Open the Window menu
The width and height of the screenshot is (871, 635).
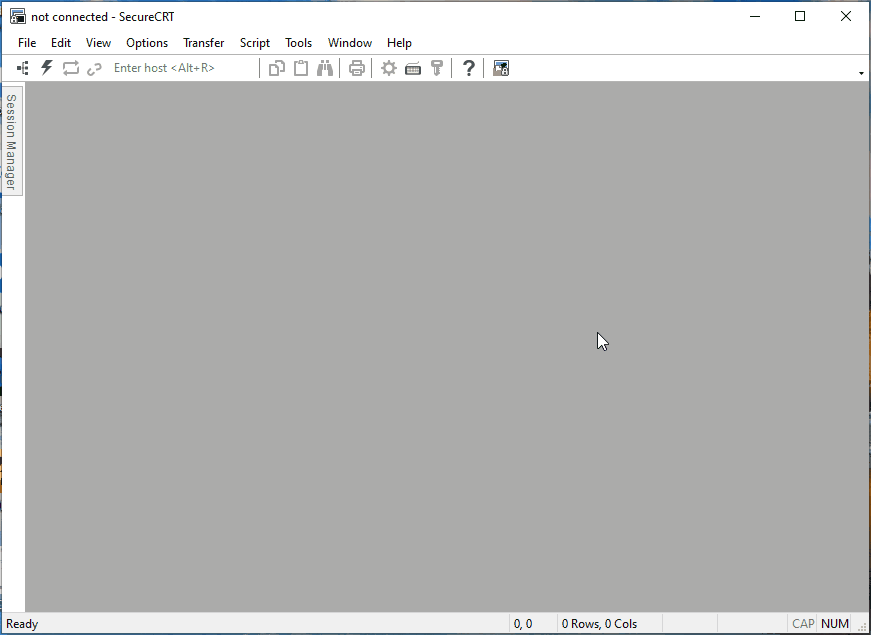click(349, 43)
